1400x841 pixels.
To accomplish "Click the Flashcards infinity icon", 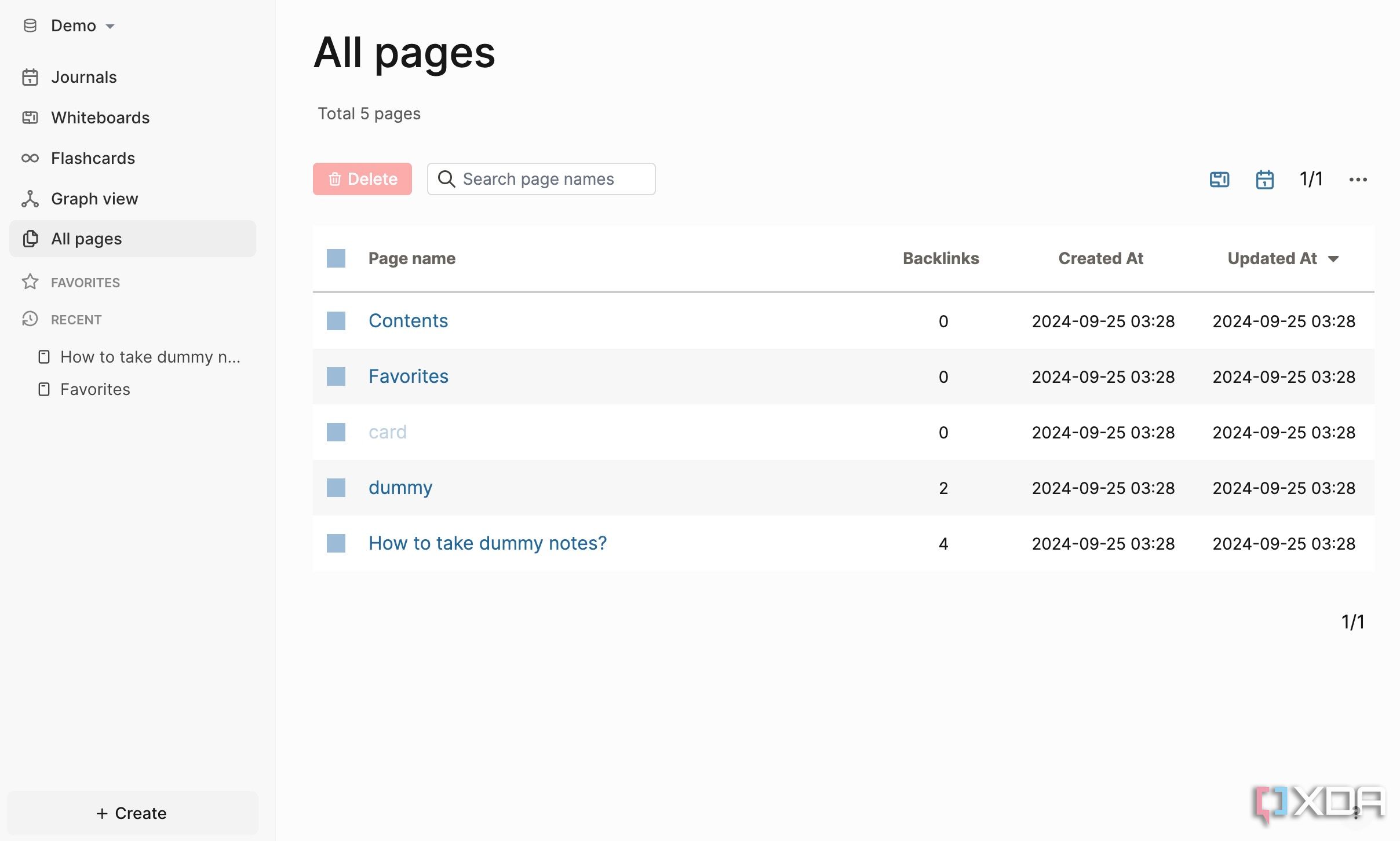I will [30, 158].
